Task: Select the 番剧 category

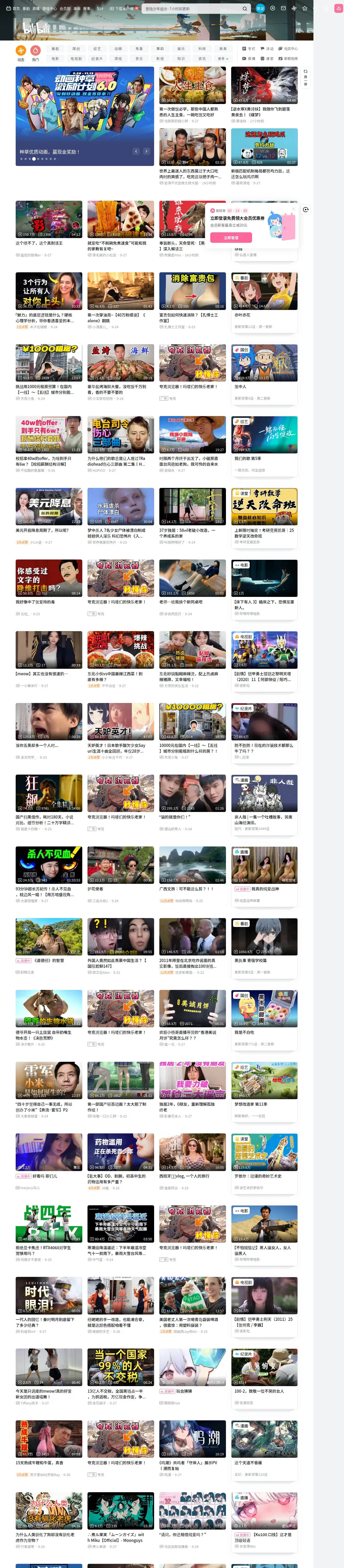Action: pos(55,49)
